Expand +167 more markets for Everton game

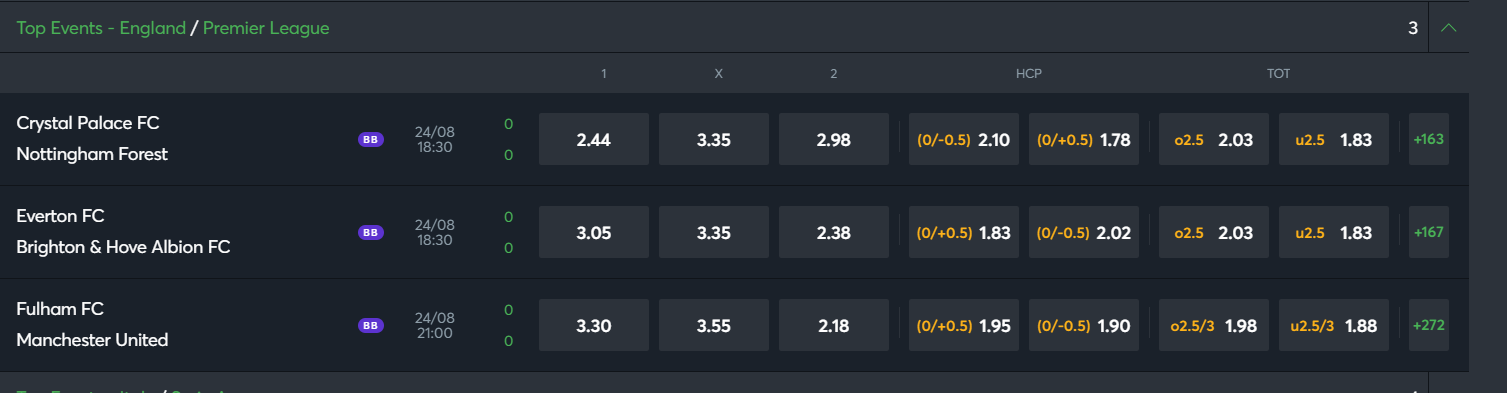click(x=1428, y=232)
